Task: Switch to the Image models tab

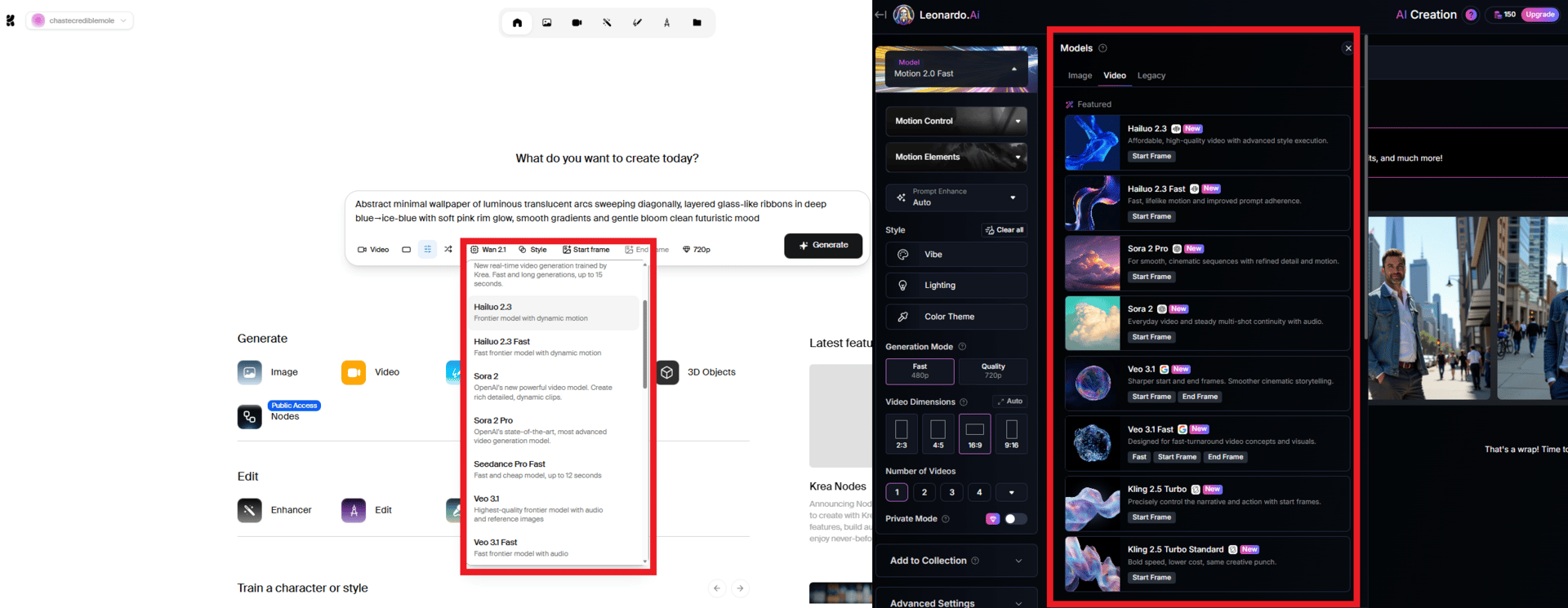Action: 1080,76
